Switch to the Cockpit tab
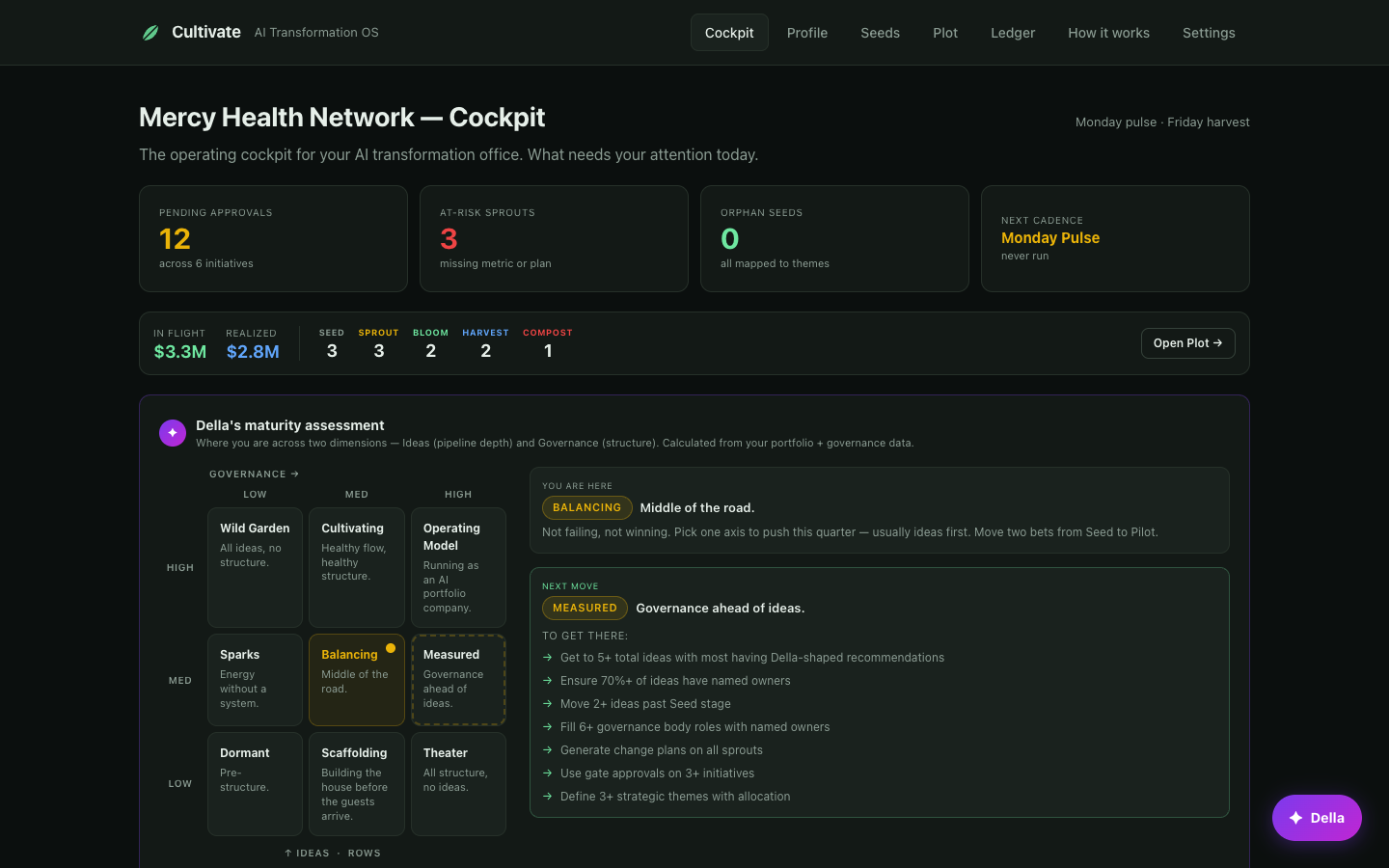 [x=729, y=33]
